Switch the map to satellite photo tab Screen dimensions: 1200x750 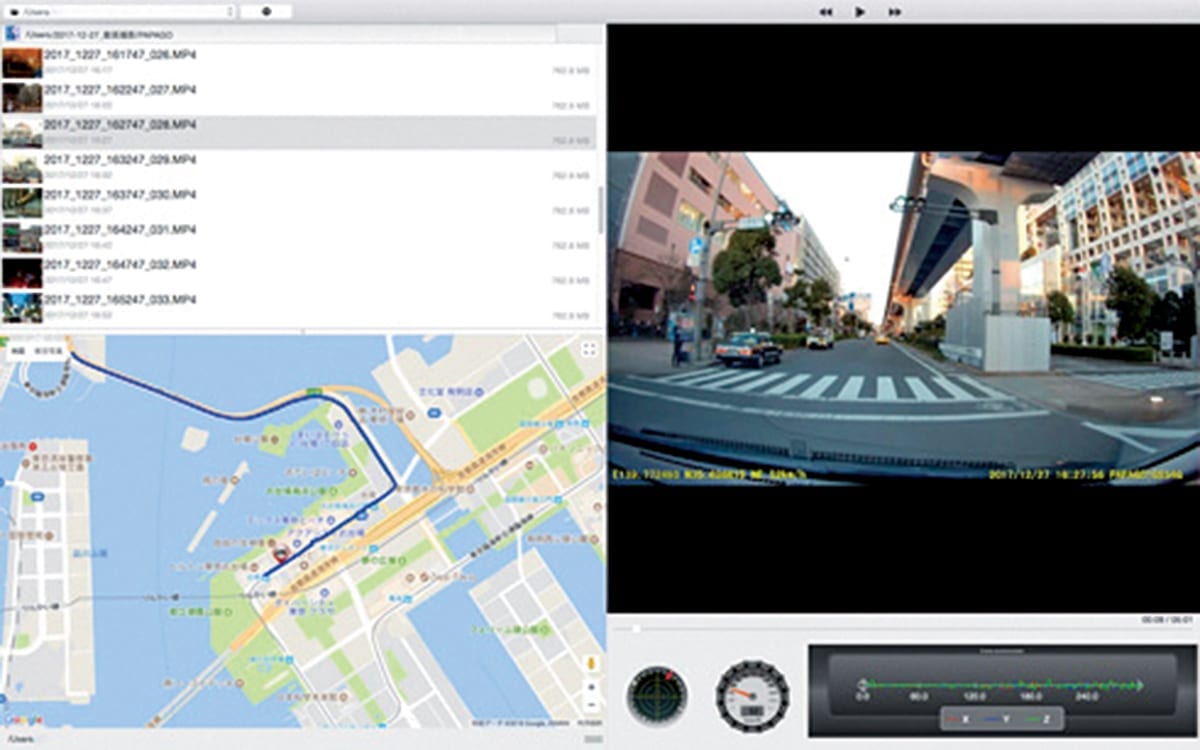[49, 352]
